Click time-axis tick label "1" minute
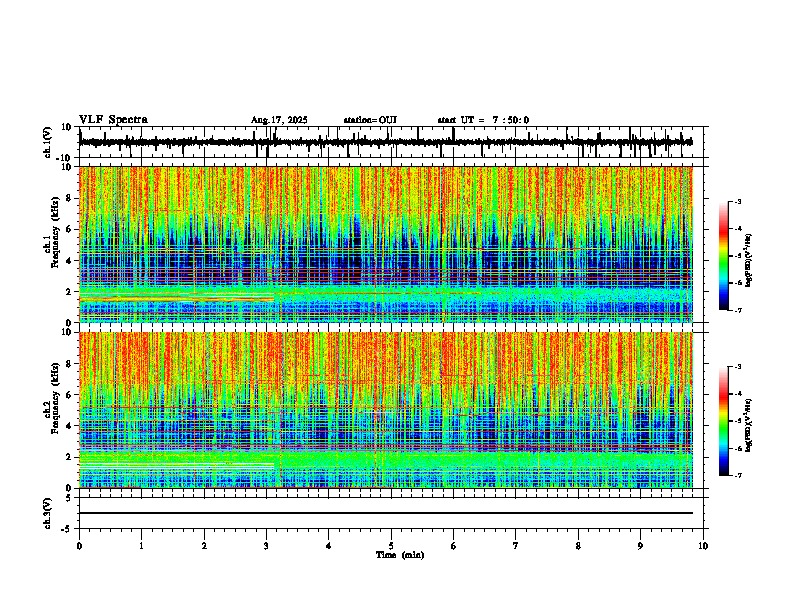Viewport: 792px width, 612px height. pyautogui.click(x=141, y=546)
